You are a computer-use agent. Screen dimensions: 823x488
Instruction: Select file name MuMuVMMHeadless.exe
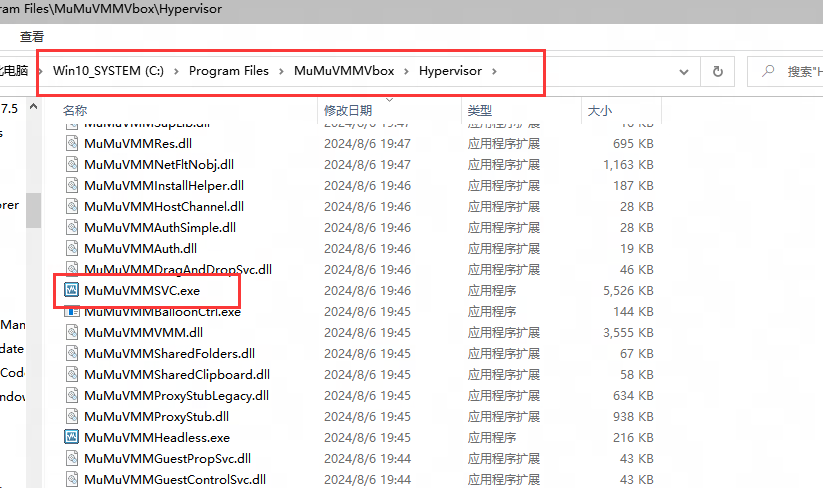[x=157, y=437]
